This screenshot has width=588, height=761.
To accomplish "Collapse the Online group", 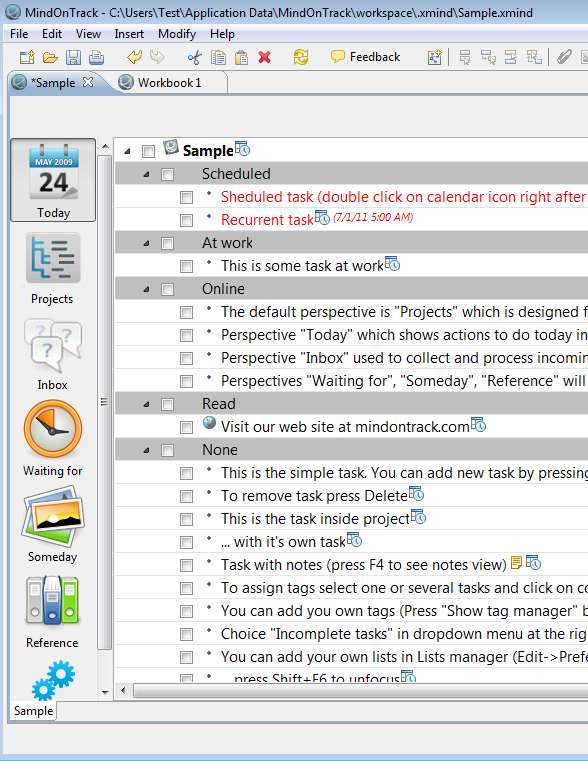I will click(x=147, y=289).
